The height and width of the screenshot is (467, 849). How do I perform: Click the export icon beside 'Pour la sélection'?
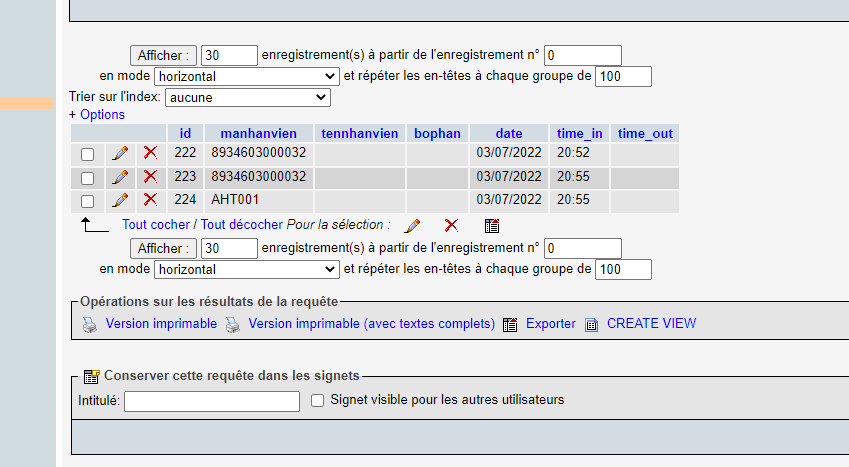[491, 226]
